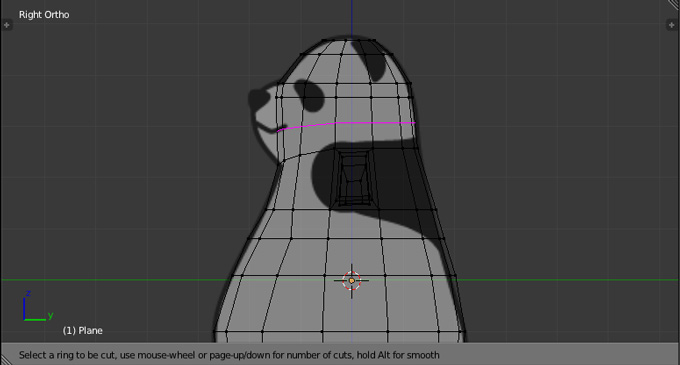Screen dimensions: 680x365
Task: Click the bottom-left area split corner widget
Action: pos(6,359)
